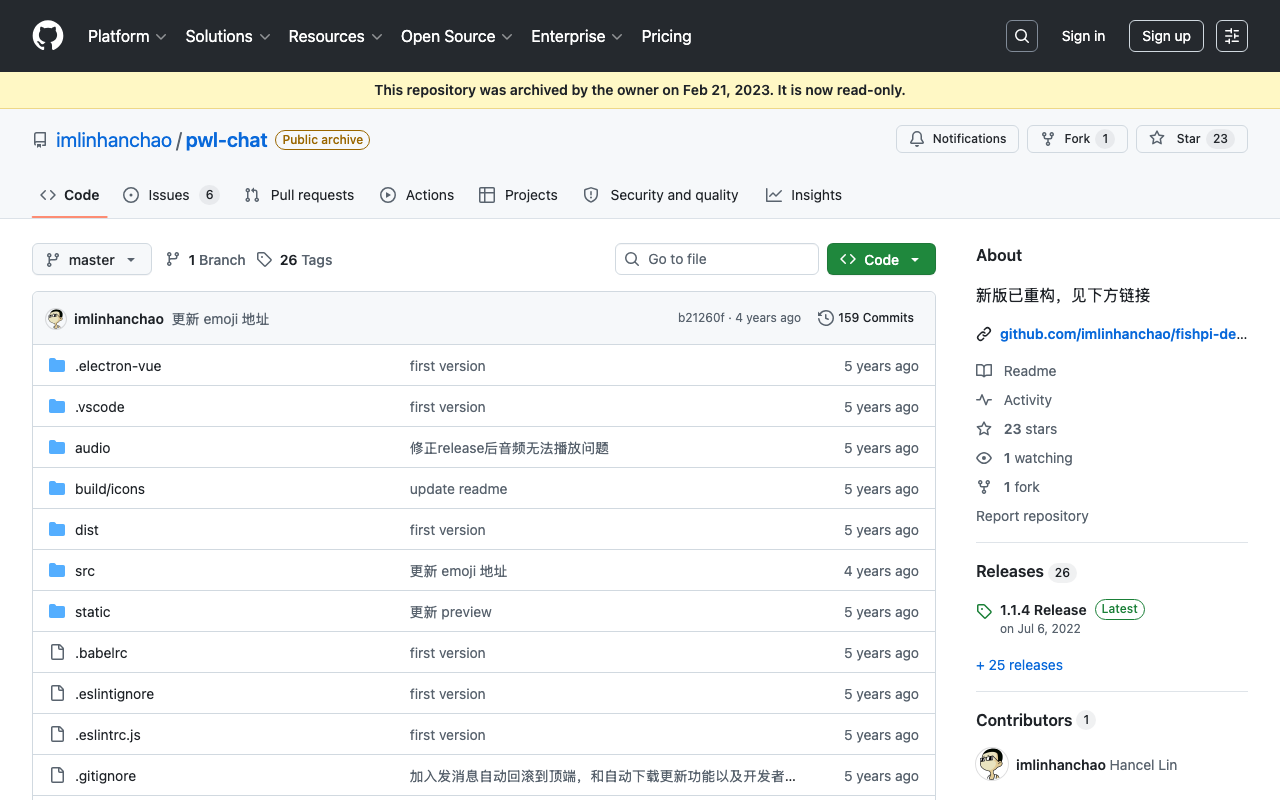Click the src folder icon
The width and height of the screenshot is (1280, 800).
pos(57,571)
